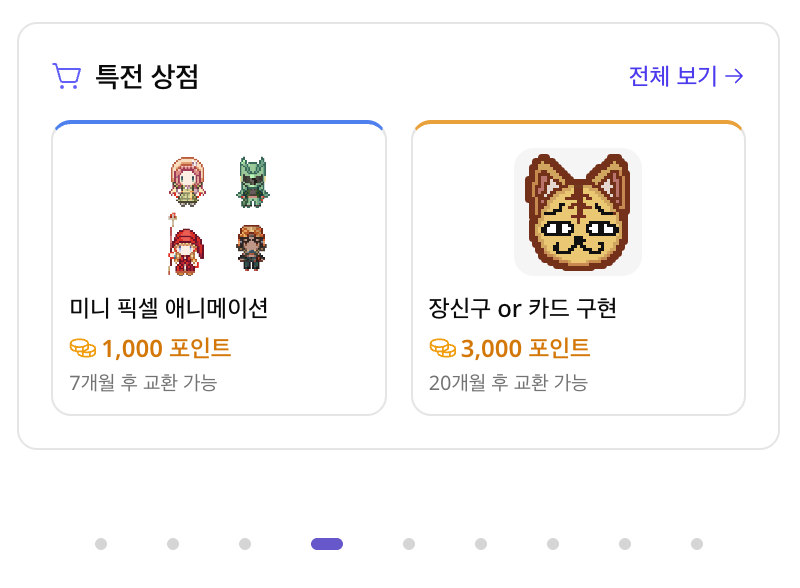This screenshot has height=588, width=800.
Task: Open the 미니 픽셀 애니메이션 item title
Action: (169, 308)
